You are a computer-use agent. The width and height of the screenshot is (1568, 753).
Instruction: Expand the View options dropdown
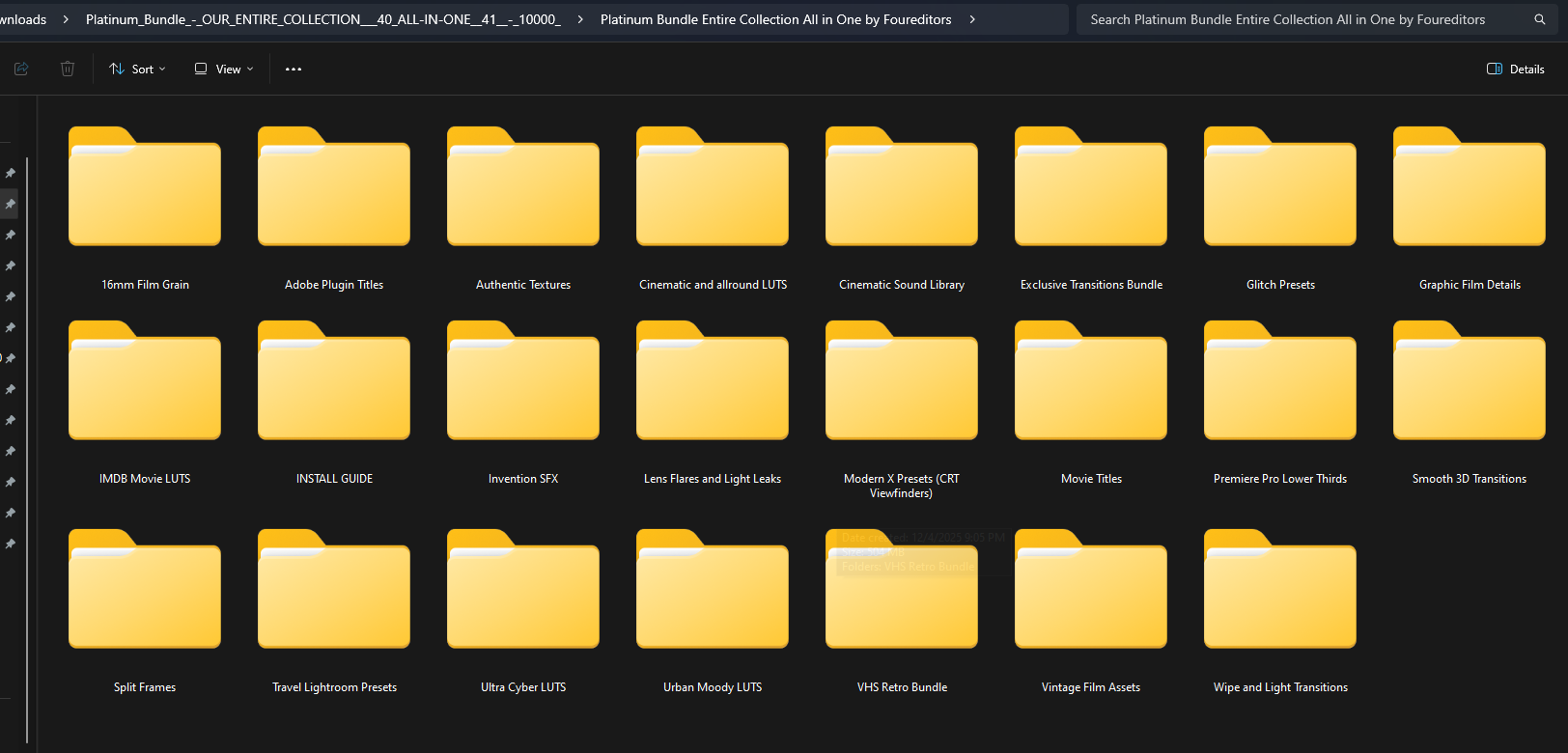pos(224,70)
